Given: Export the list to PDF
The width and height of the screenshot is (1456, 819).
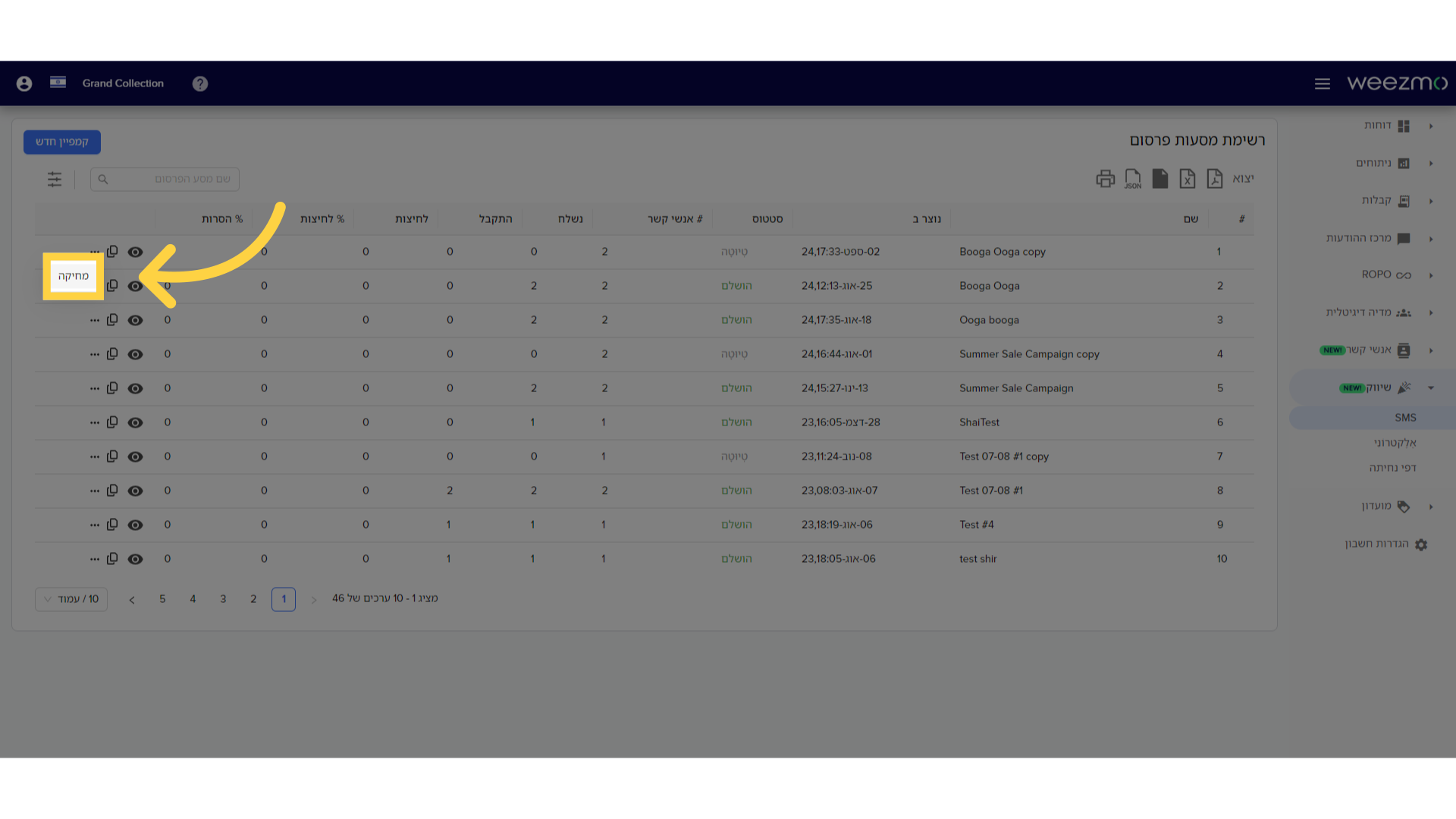Looking at the screenshot, I should (x=1215, y=179).
